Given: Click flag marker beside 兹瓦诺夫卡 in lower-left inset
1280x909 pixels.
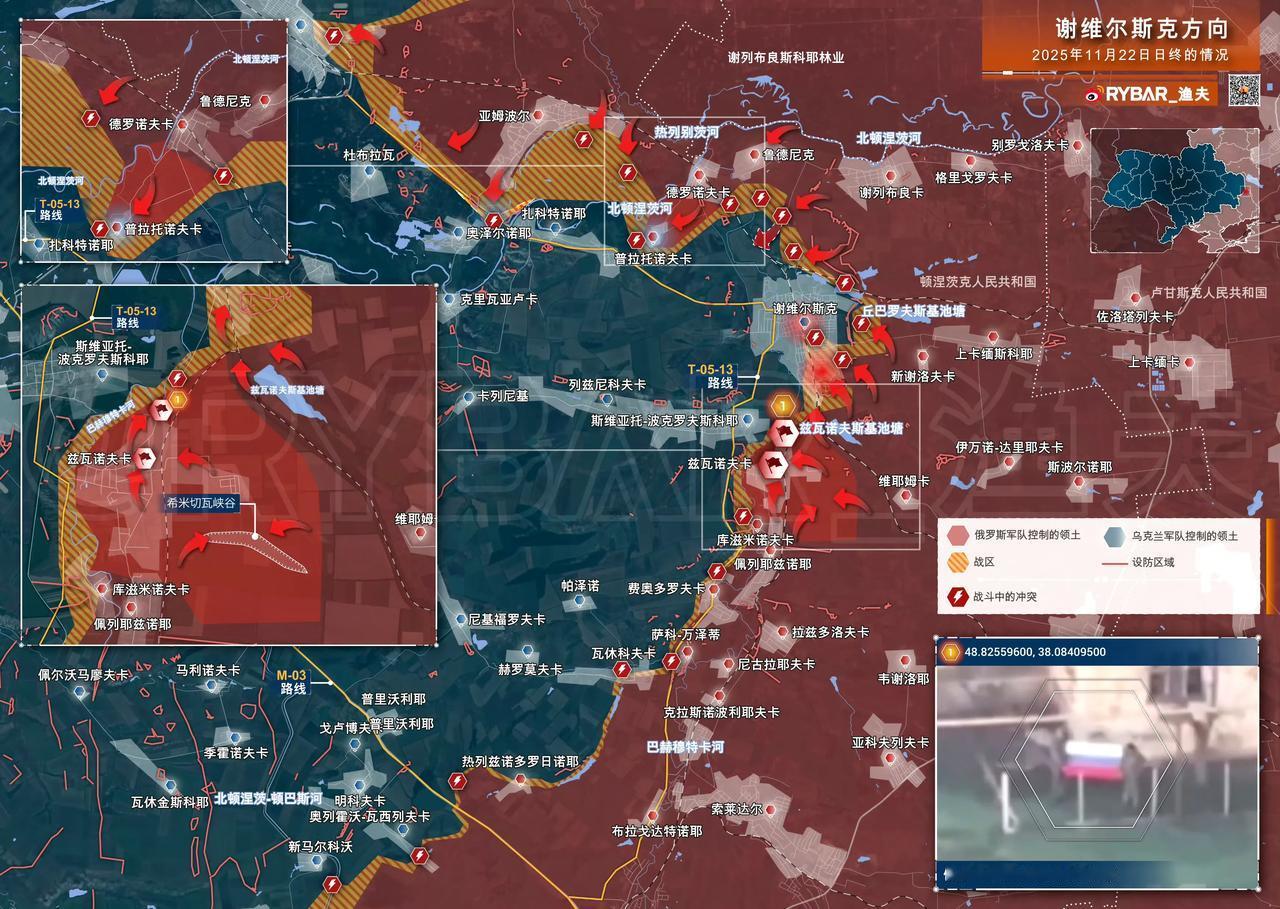Looking at the screenshot, I should point(146,459).
